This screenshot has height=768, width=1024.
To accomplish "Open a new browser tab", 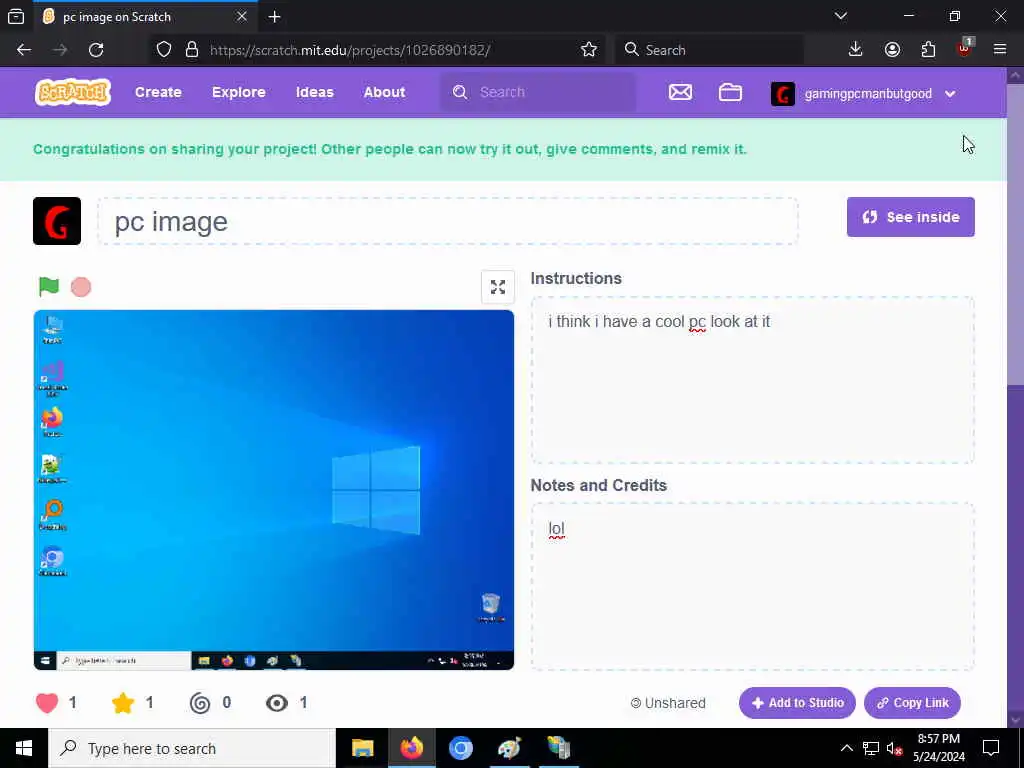I will point(274,17).
